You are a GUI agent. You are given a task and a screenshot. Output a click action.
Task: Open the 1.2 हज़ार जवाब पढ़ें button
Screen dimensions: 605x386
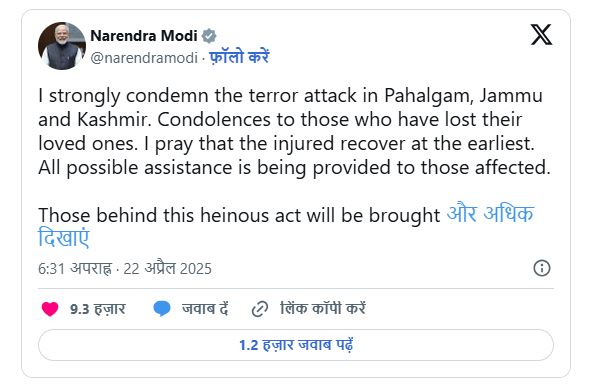pyautogui.click(x=296, y=345)
